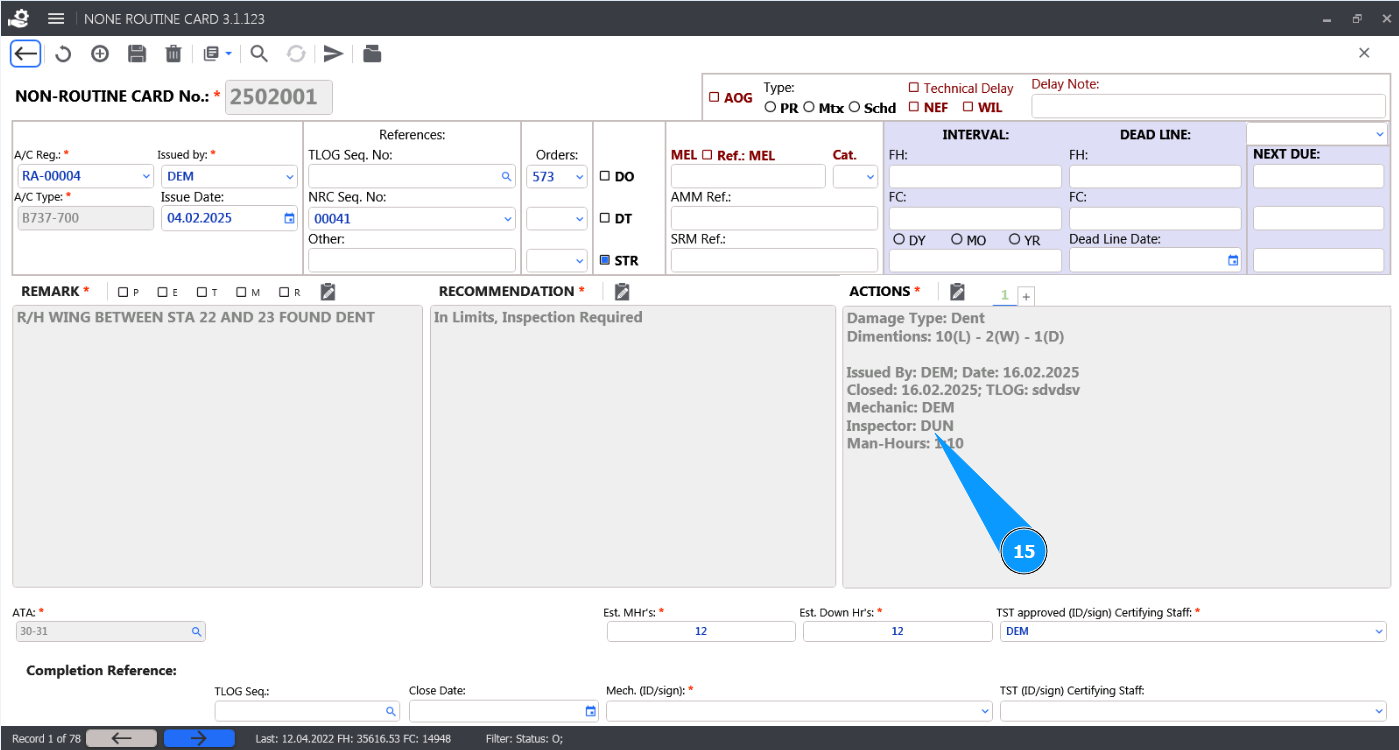Open the ACTIONS edit notepad icon
The width and height of the screenshot is (1399, 750).
click(957, 292)
